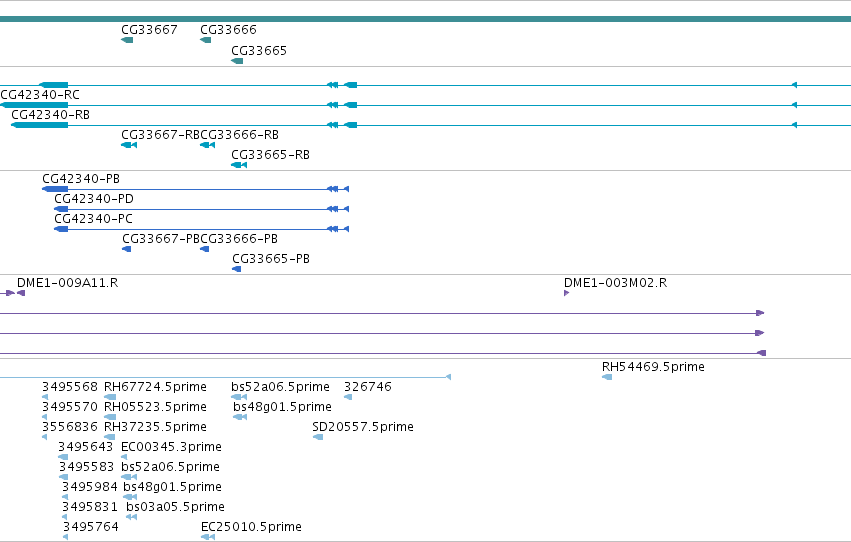Click the light-blue glyph under RH54469.5prime
This screenshot has width=851, height=542.
(607, 377)
